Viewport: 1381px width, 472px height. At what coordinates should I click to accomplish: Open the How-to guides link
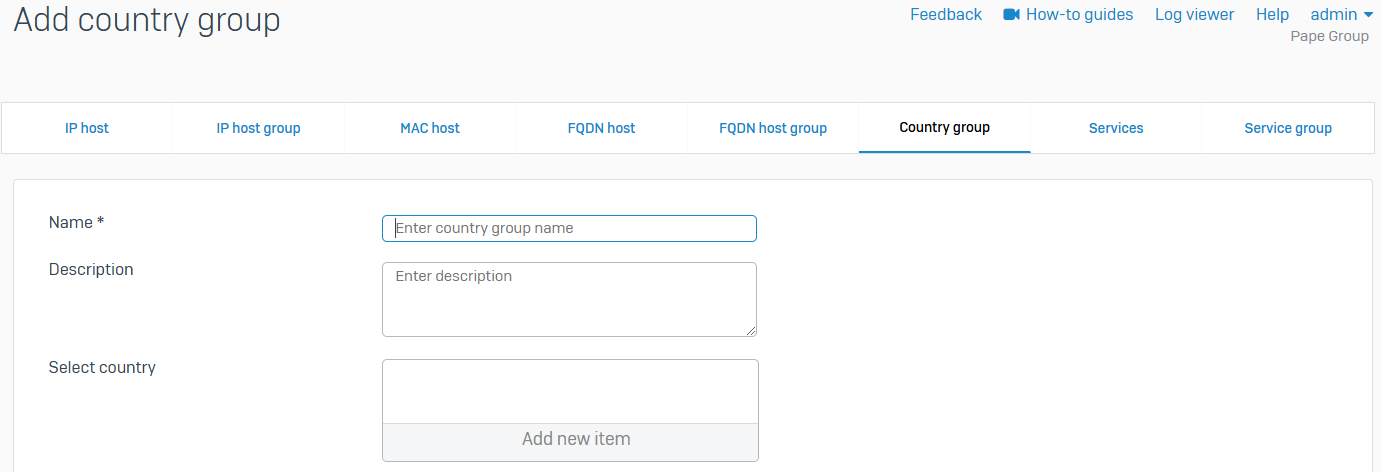coord(1079,15)
